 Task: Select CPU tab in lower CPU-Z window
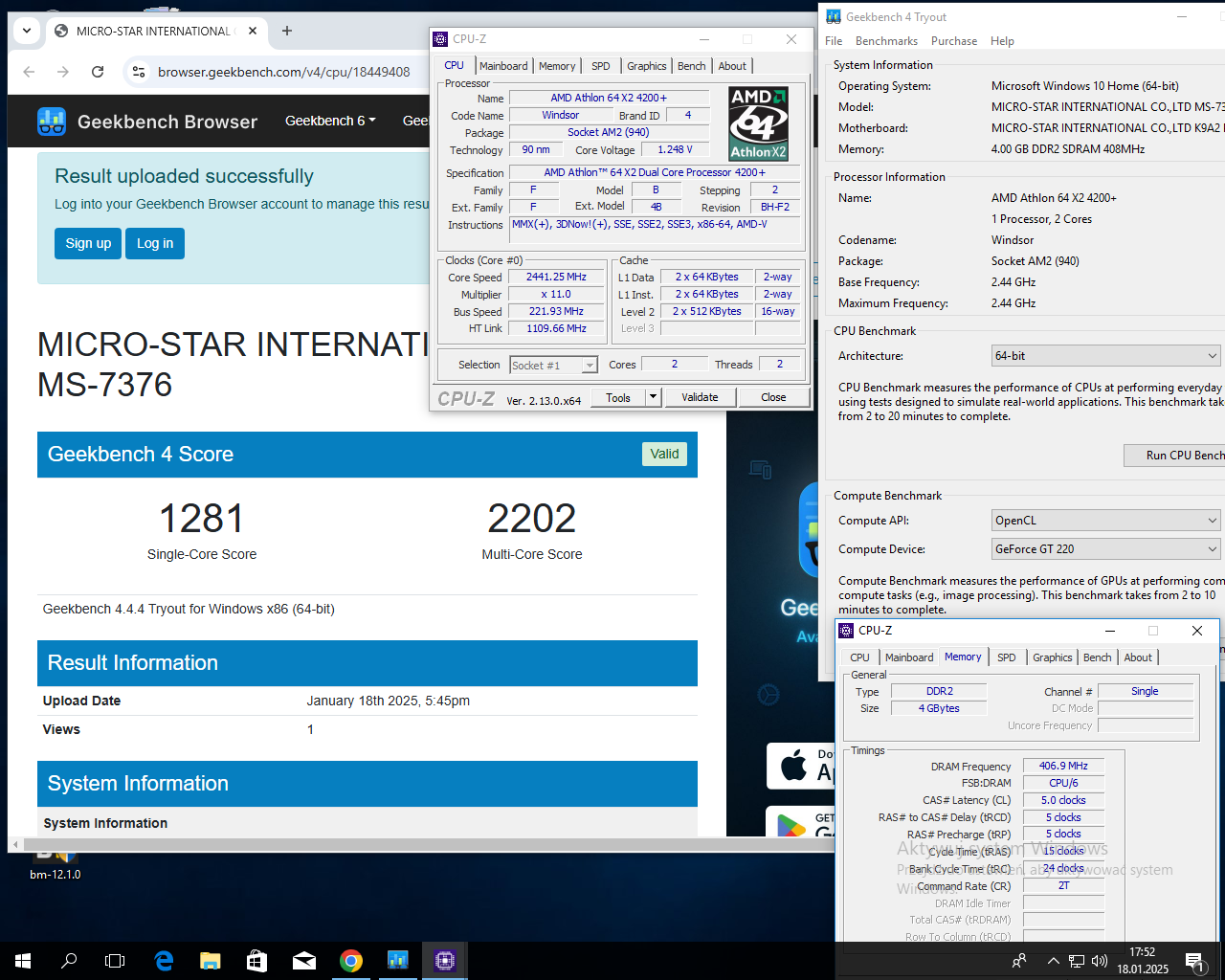coord(859,657)
